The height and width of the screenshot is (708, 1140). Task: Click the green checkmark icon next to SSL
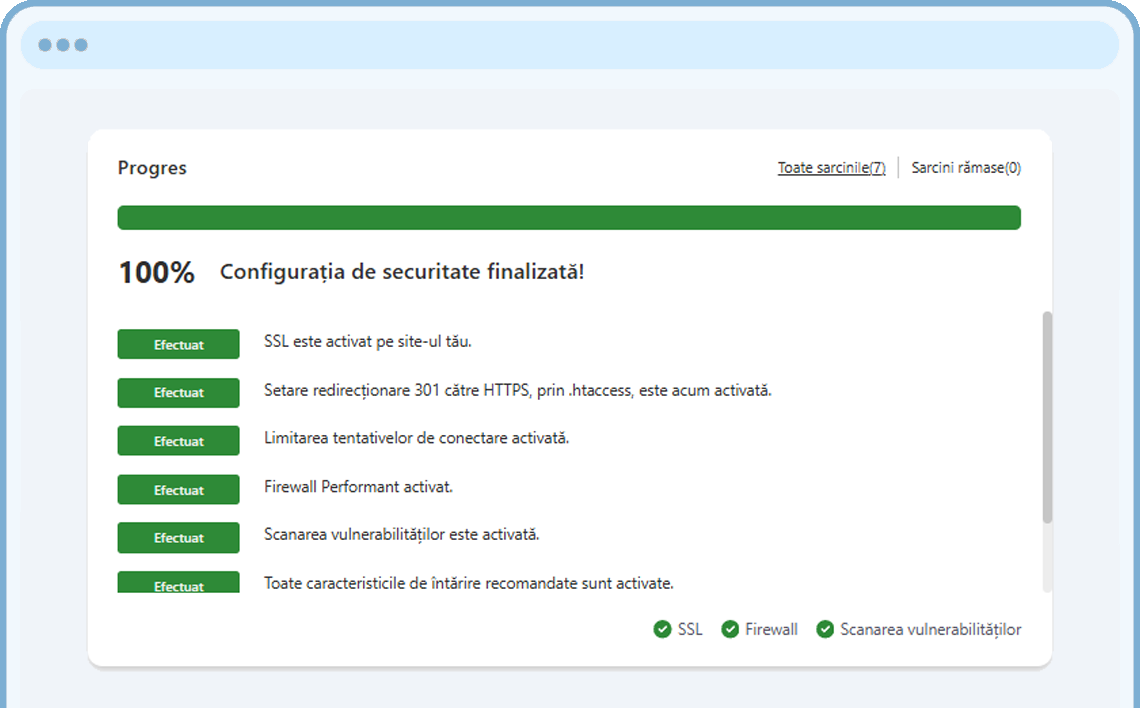pyautogui.click(x=663, y=629)
